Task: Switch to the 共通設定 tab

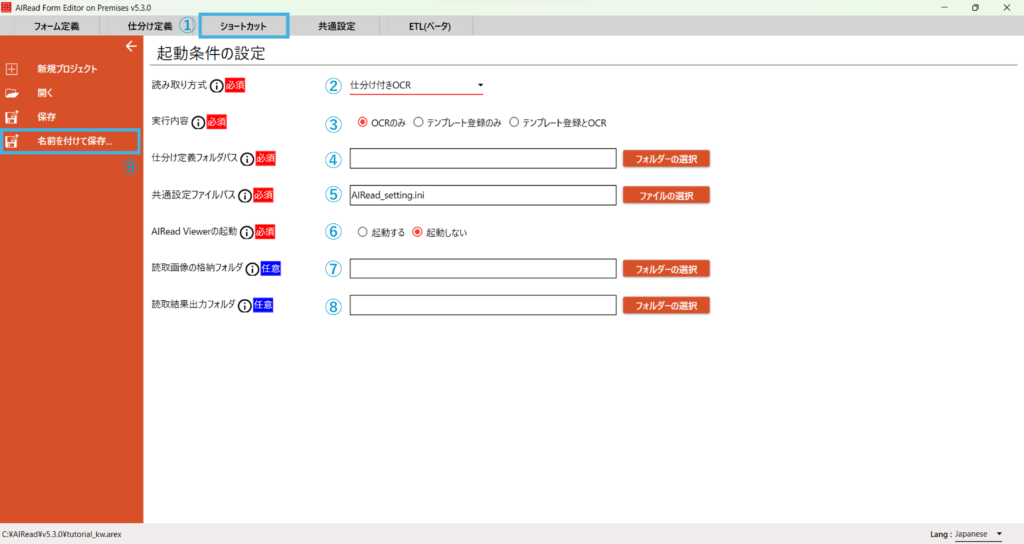Action: point(336,26)
